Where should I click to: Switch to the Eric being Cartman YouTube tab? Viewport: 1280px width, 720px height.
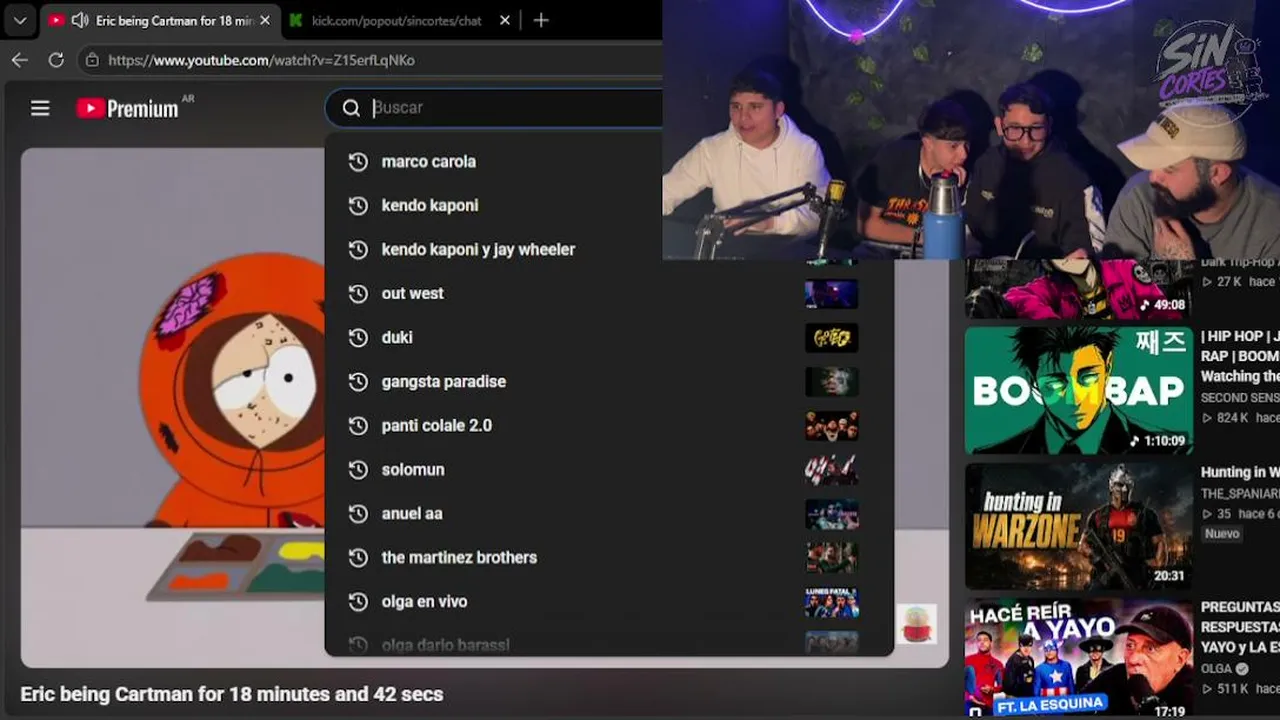[x=159, y=20]
